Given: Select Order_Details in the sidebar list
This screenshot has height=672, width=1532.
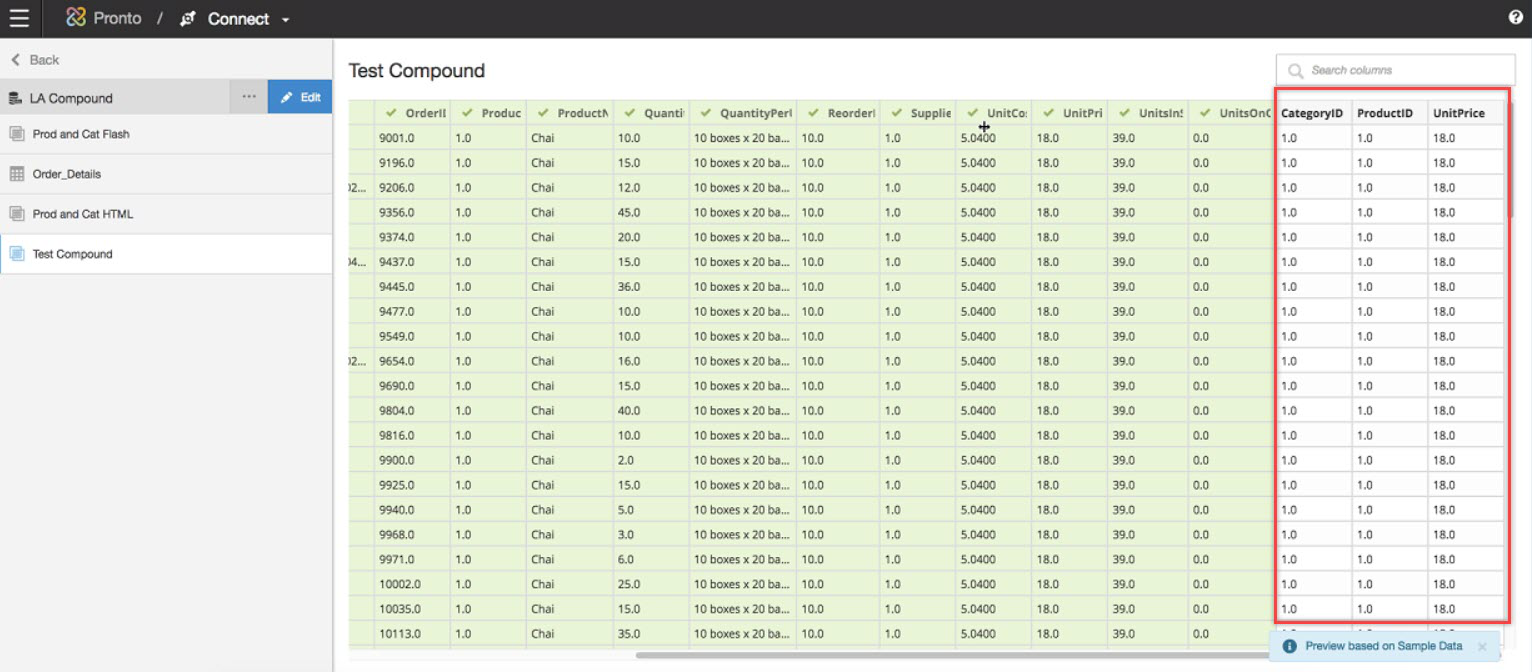Looking at the screenshot, I should (x=66, y=174).
